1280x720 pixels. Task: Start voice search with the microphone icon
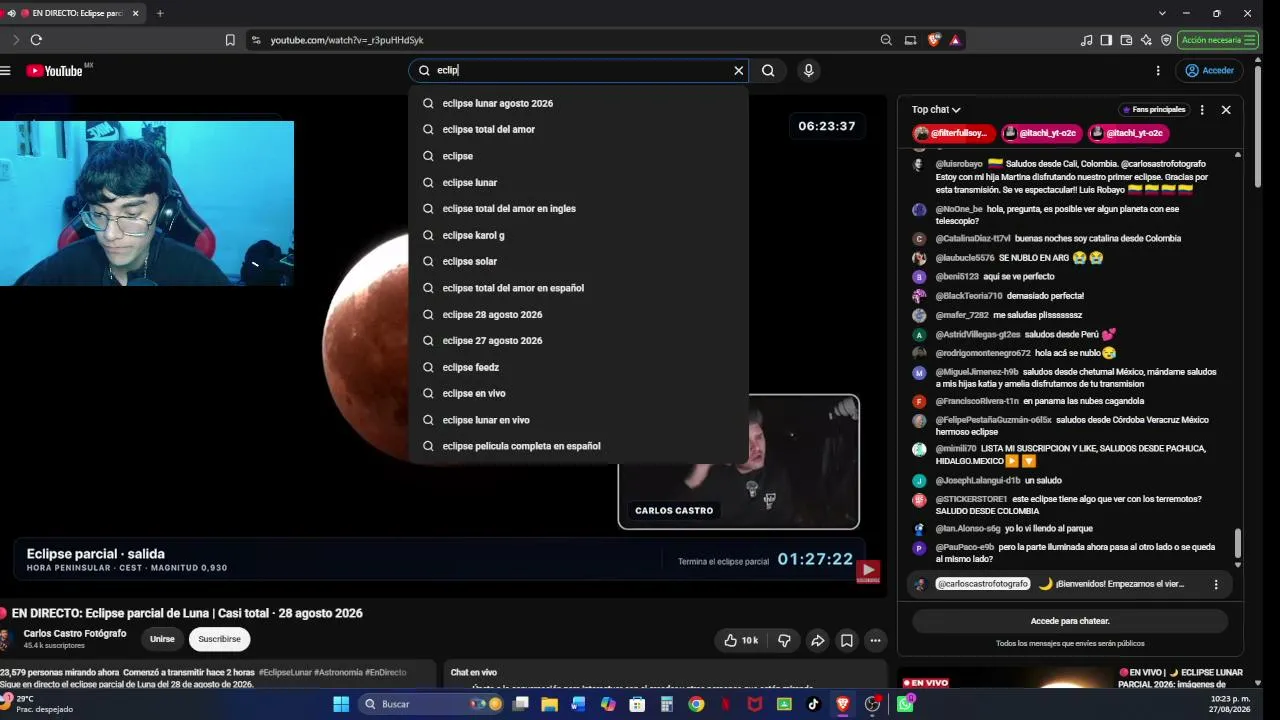(809, 71)
